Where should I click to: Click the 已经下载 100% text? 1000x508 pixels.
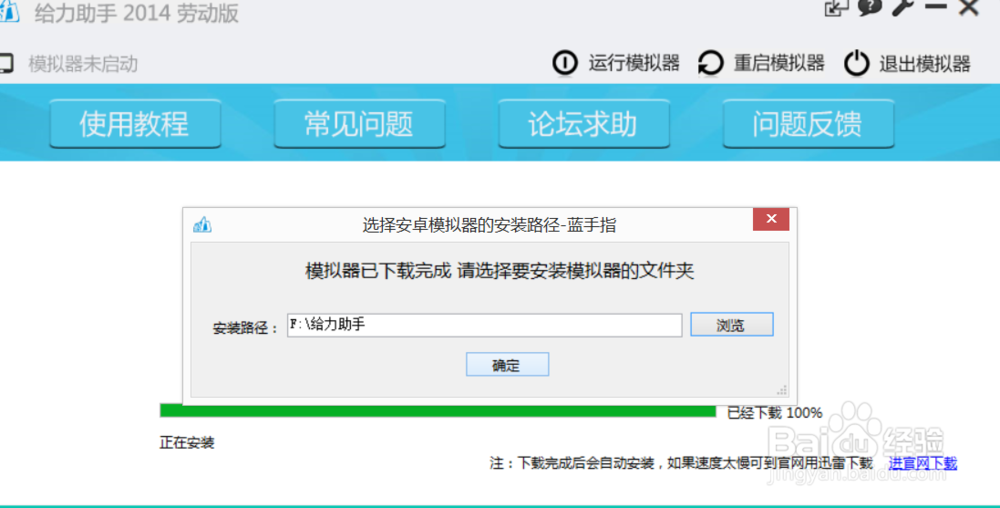775,413
